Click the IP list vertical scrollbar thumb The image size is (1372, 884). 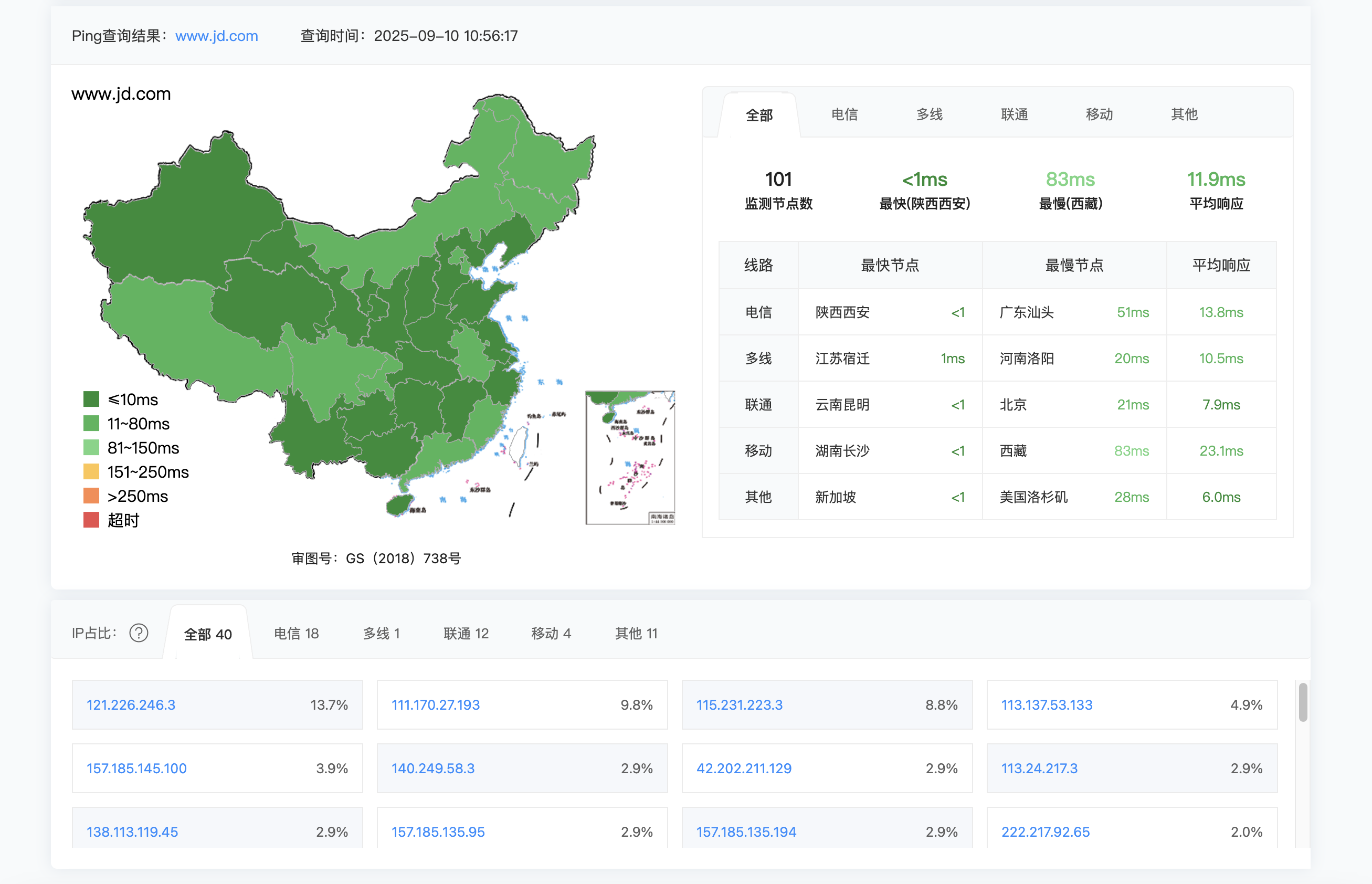(x=1303, y=701)
